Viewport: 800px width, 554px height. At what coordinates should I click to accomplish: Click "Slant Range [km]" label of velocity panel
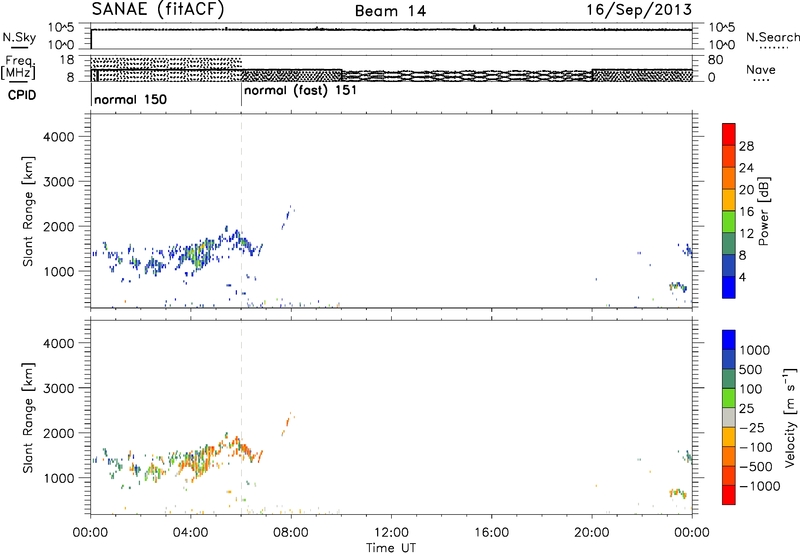pyautogui.click(x=28, y=418)
